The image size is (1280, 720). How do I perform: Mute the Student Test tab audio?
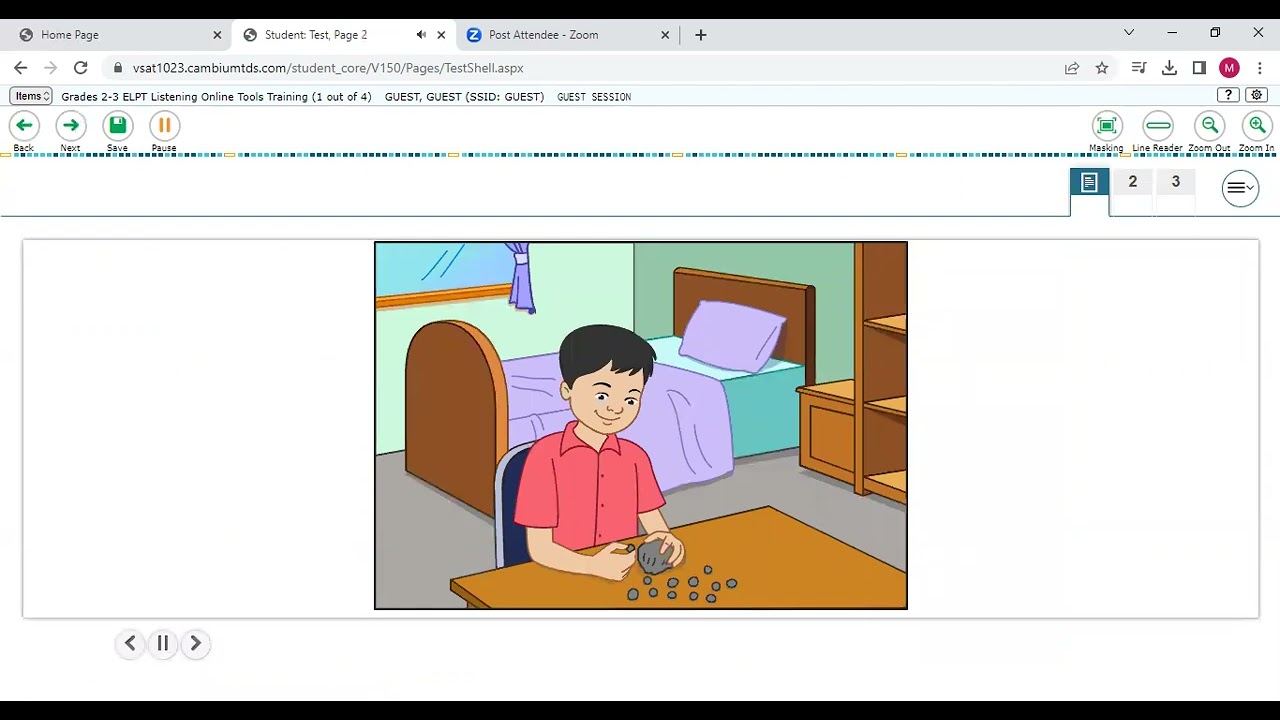coord(421,34)
